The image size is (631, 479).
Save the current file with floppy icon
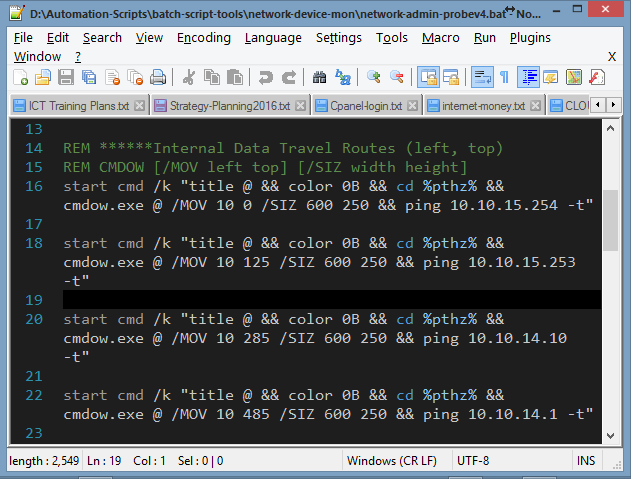(66, 77)
